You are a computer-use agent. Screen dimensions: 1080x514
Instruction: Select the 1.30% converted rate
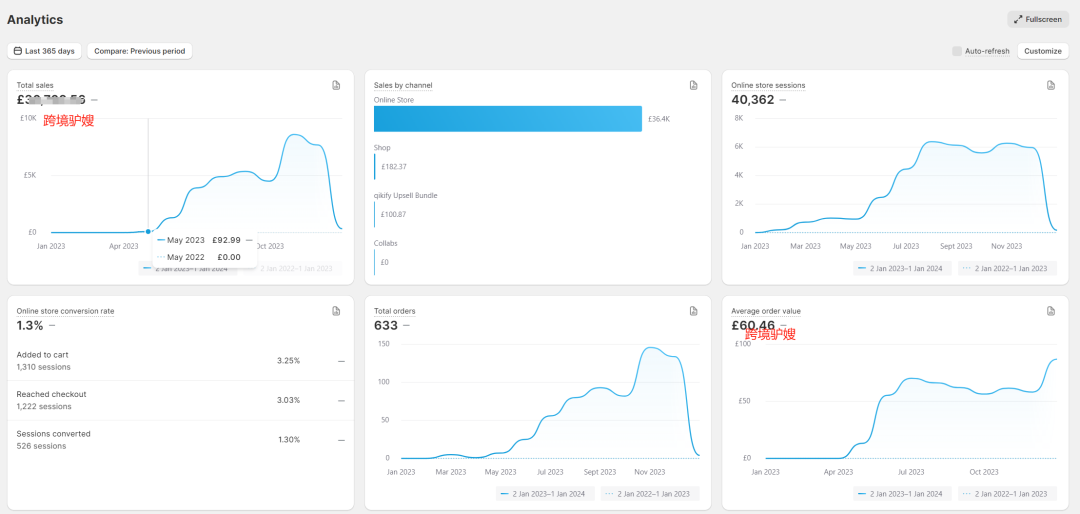[289, 440]
